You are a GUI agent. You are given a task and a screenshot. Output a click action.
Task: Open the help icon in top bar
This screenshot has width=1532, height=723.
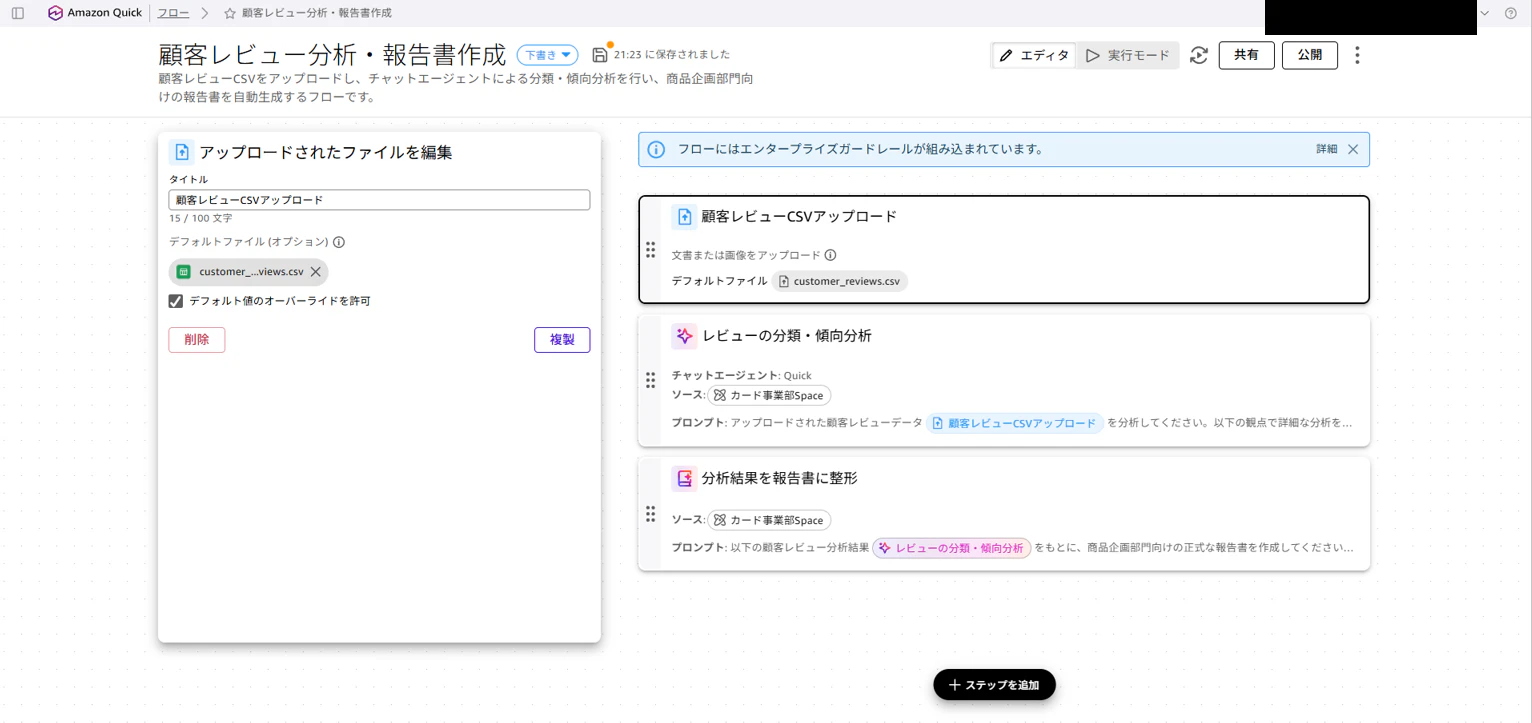[x=1511, y=13]
